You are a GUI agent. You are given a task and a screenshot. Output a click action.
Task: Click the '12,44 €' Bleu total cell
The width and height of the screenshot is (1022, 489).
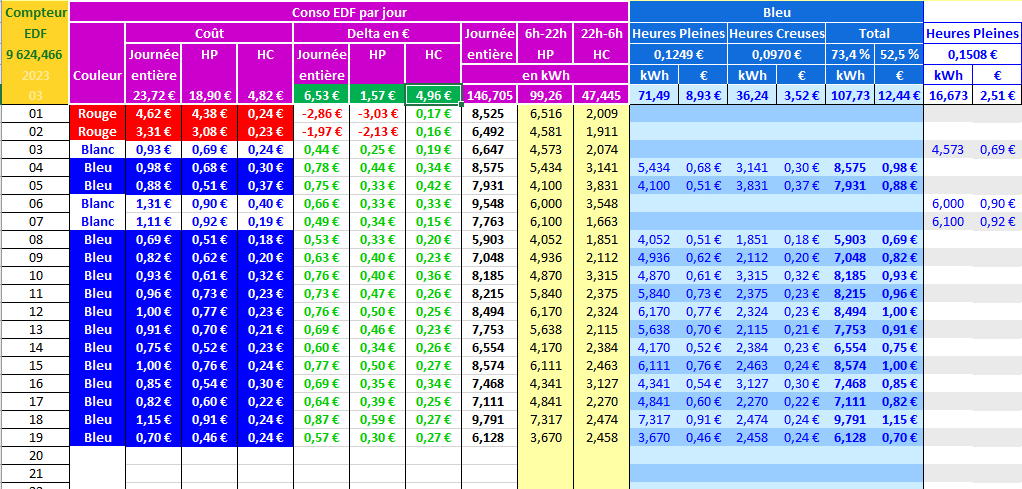pos(899,95)
